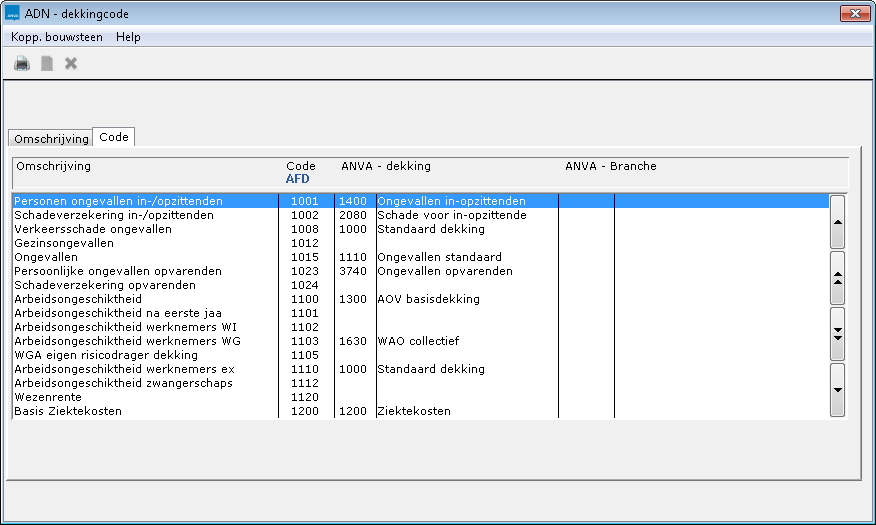Select the Code tab
The height and width of the screenshot is (525, 876).
pyautogui.click(x=113, y=137)
